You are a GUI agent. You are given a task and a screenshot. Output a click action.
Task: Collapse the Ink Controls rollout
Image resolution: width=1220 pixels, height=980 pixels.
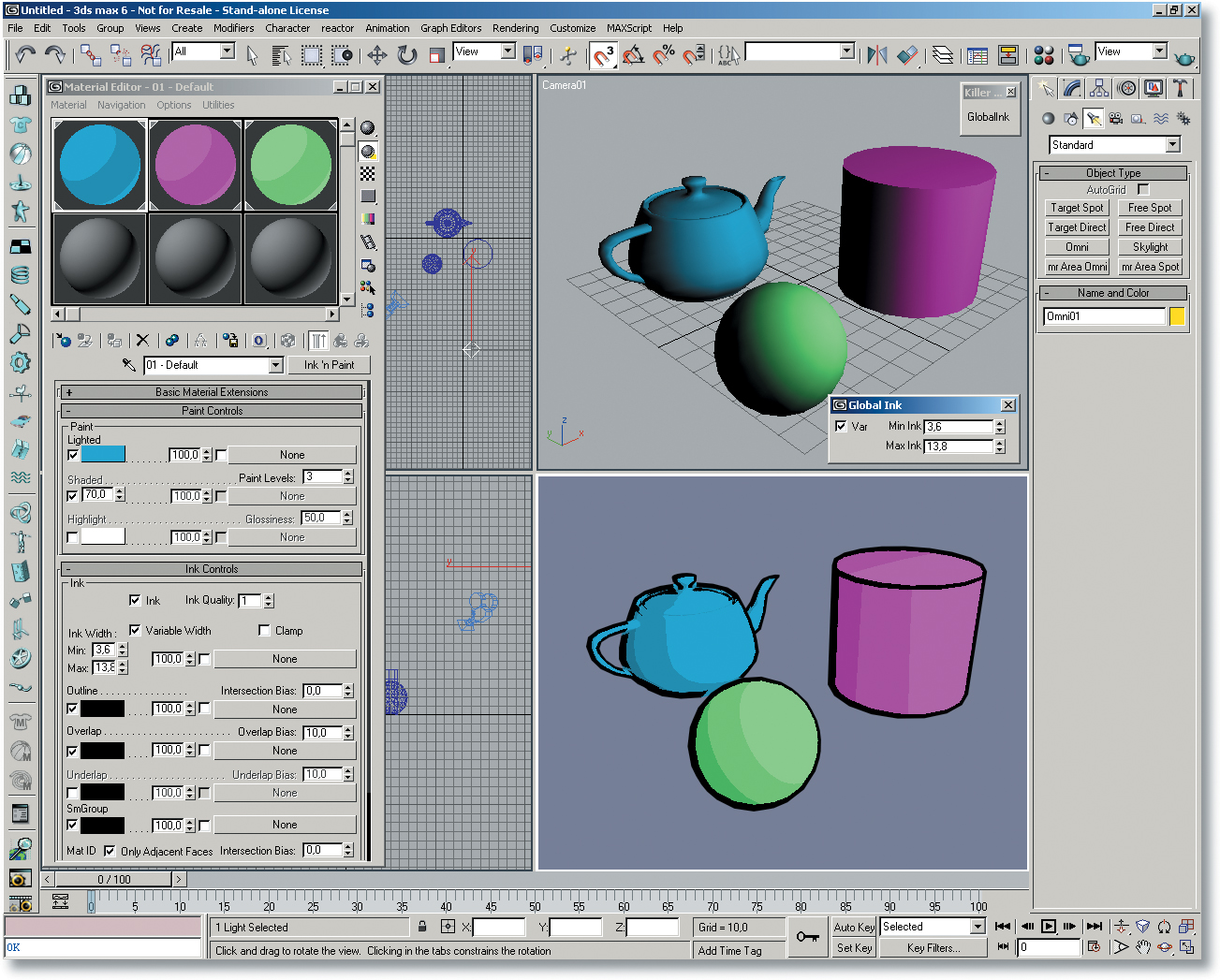pos(212,569)
